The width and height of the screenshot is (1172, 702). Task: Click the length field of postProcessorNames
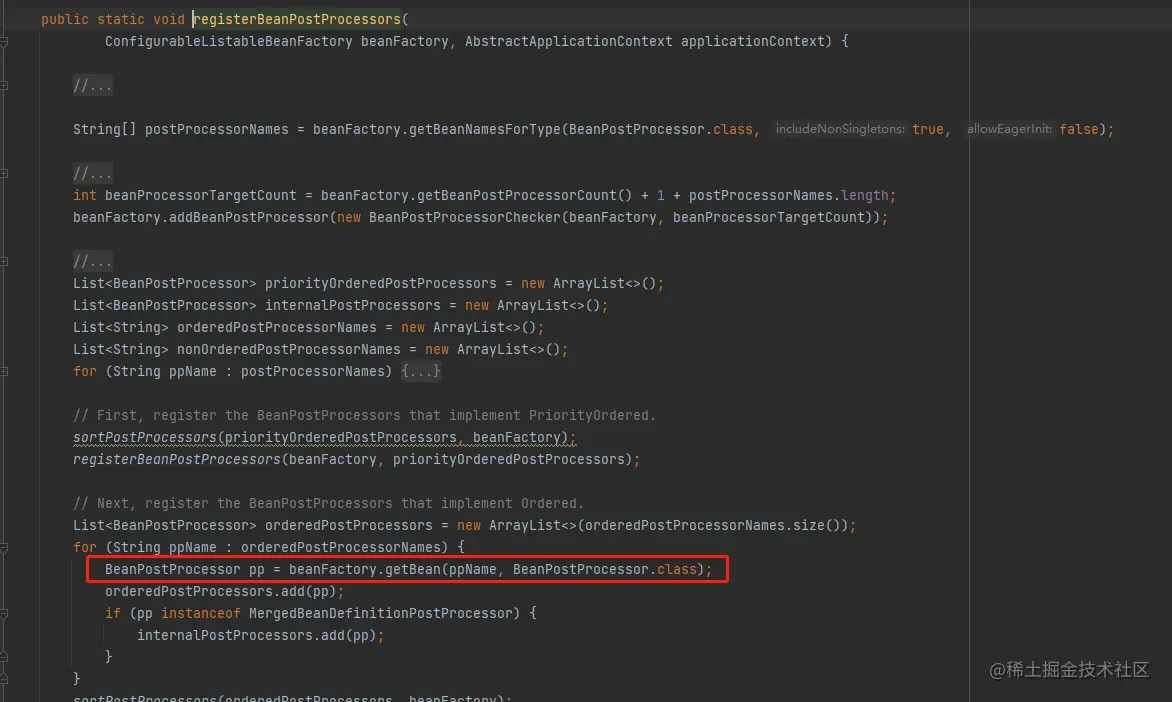tap(865, 195)
